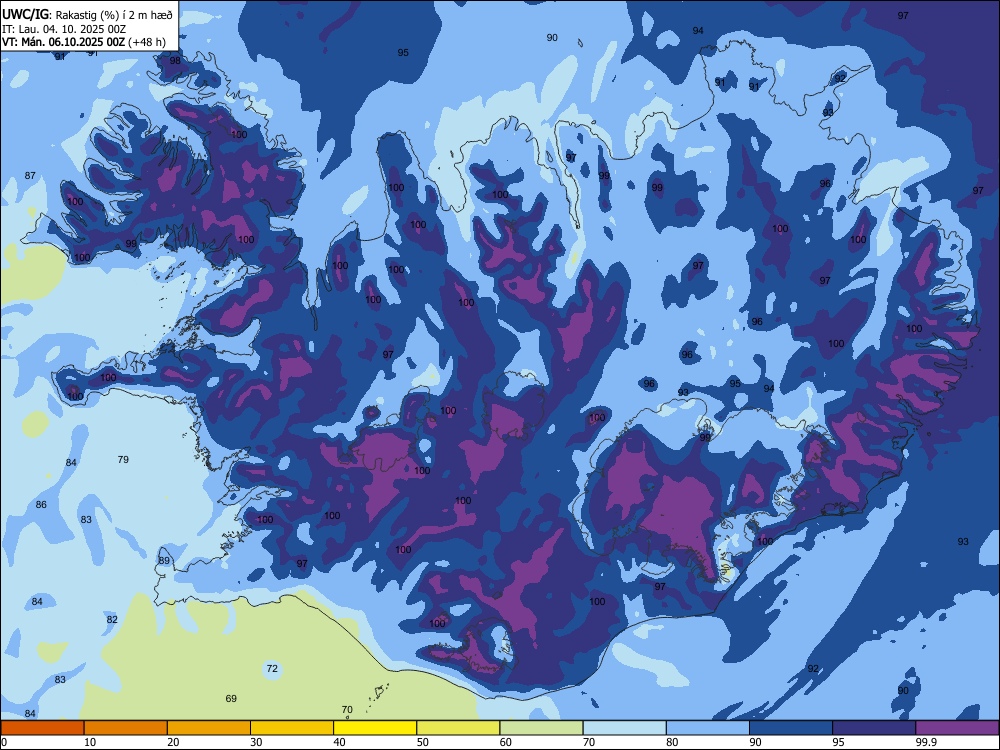Click the title 'UWC/IG: Rakastig (%) í 2 m hæð'

pyautogui.click(x=87, y=15)
